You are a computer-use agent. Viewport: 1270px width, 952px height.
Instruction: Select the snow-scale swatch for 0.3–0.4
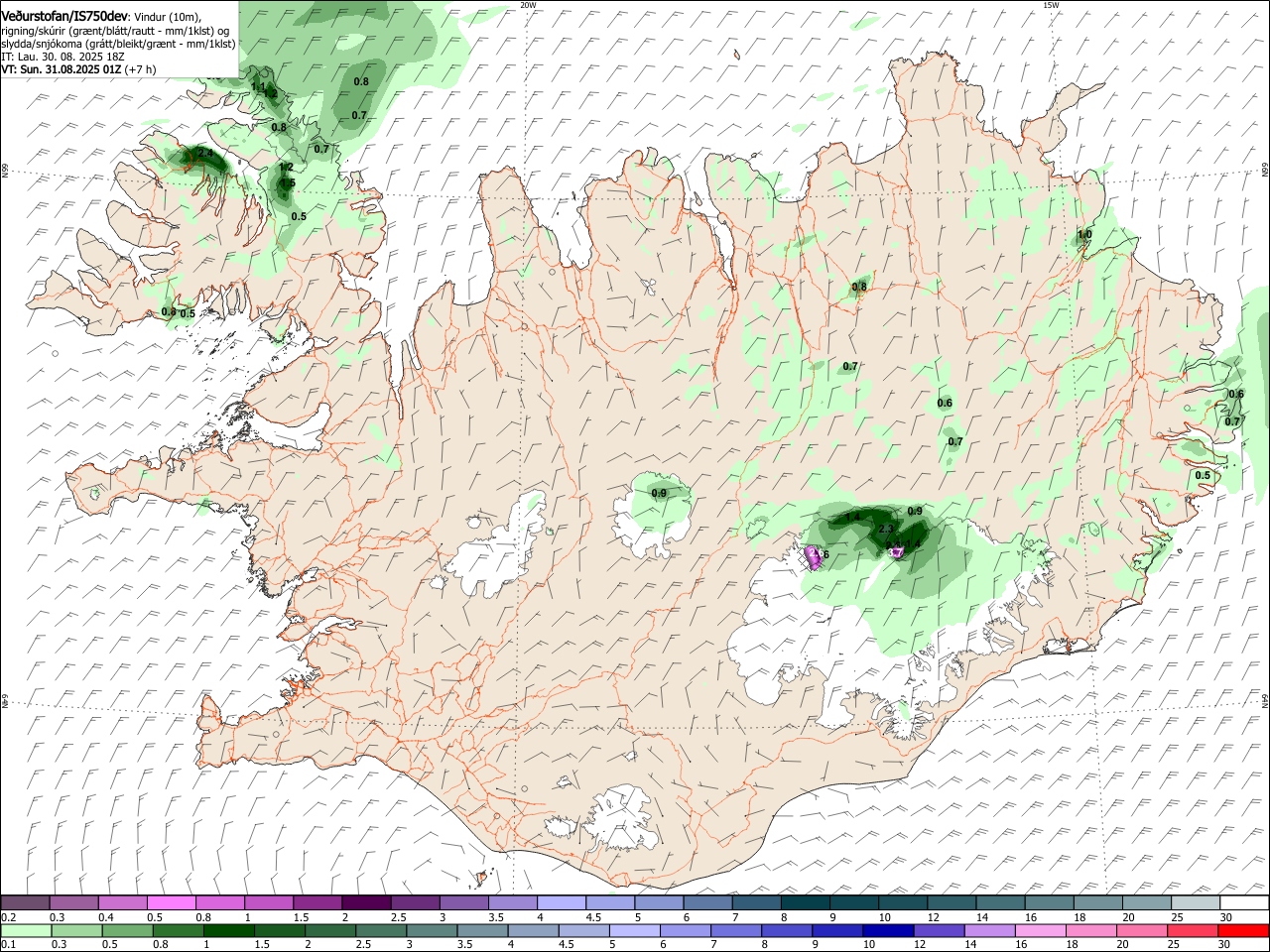click(73, 902)
